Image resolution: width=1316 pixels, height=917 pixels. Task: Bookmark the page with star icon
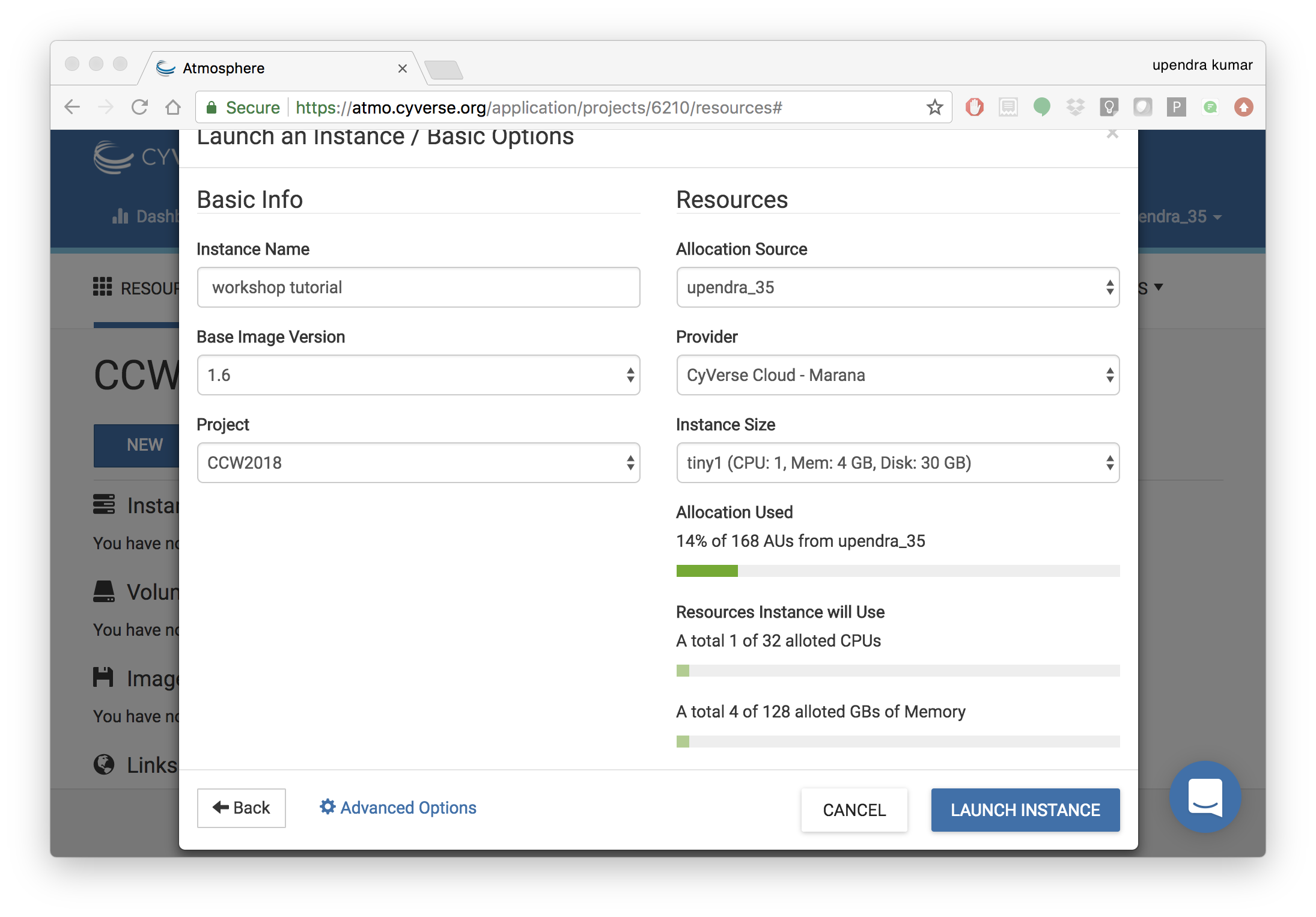pos(934,108)
